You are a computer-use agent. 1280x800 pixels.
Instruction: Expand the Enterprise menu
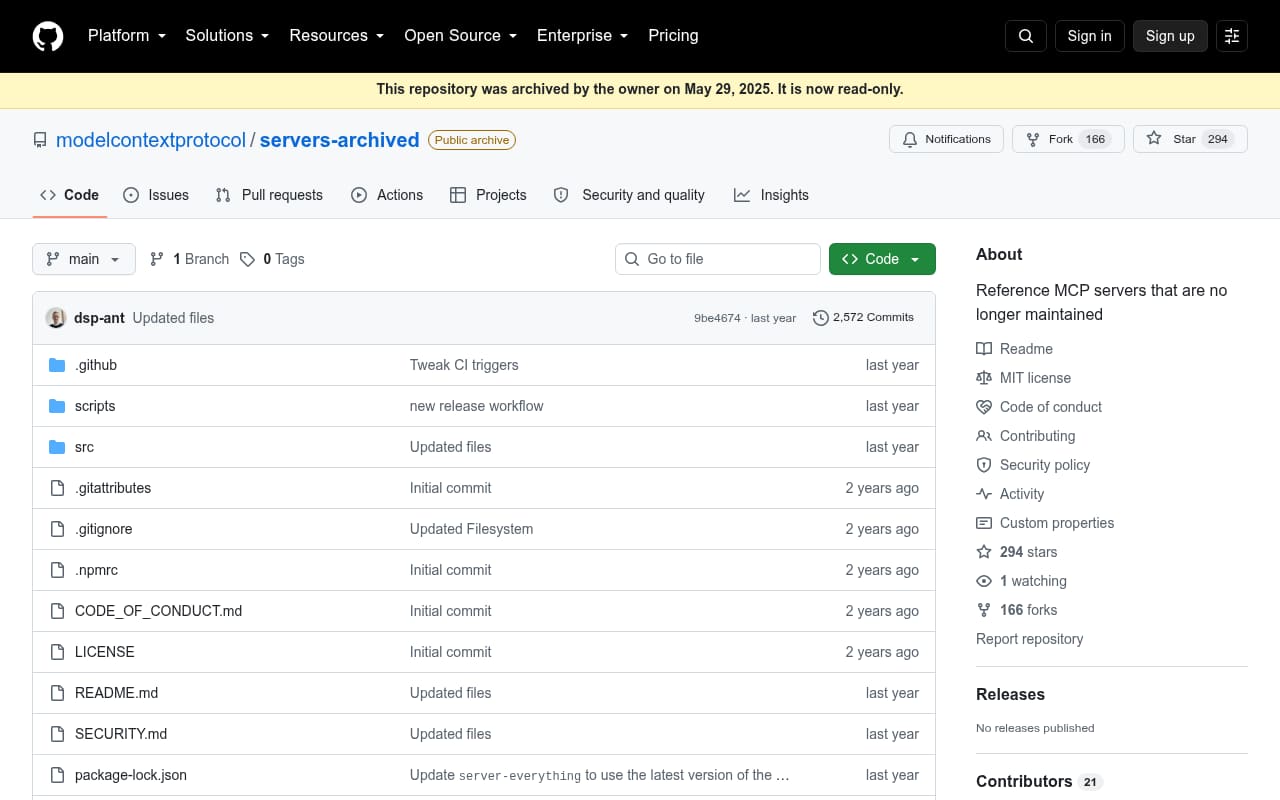pyautogui.click(x=582, y=36)
